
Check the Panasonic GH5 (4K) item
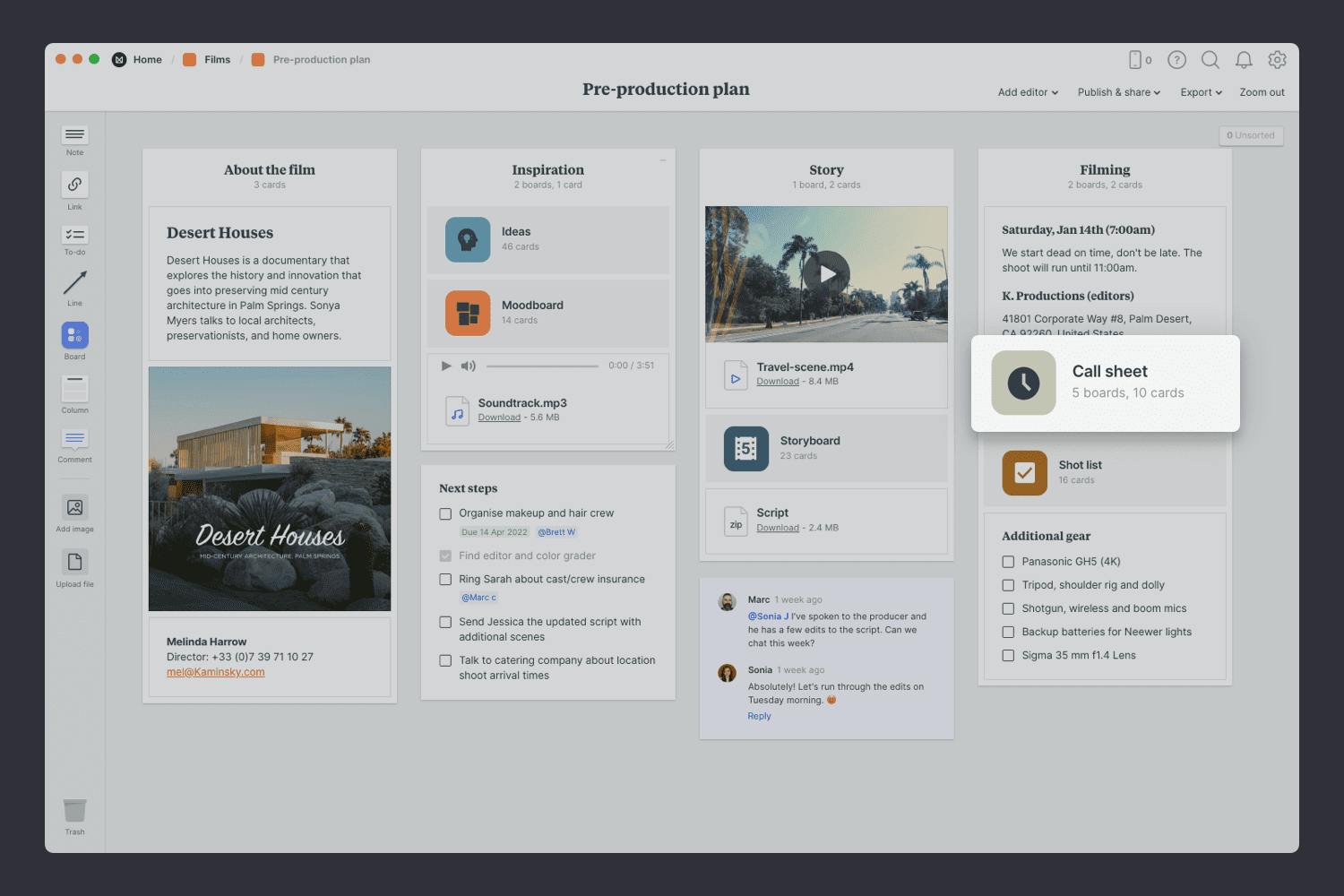pyautogui.click(x=1008, y=562)
